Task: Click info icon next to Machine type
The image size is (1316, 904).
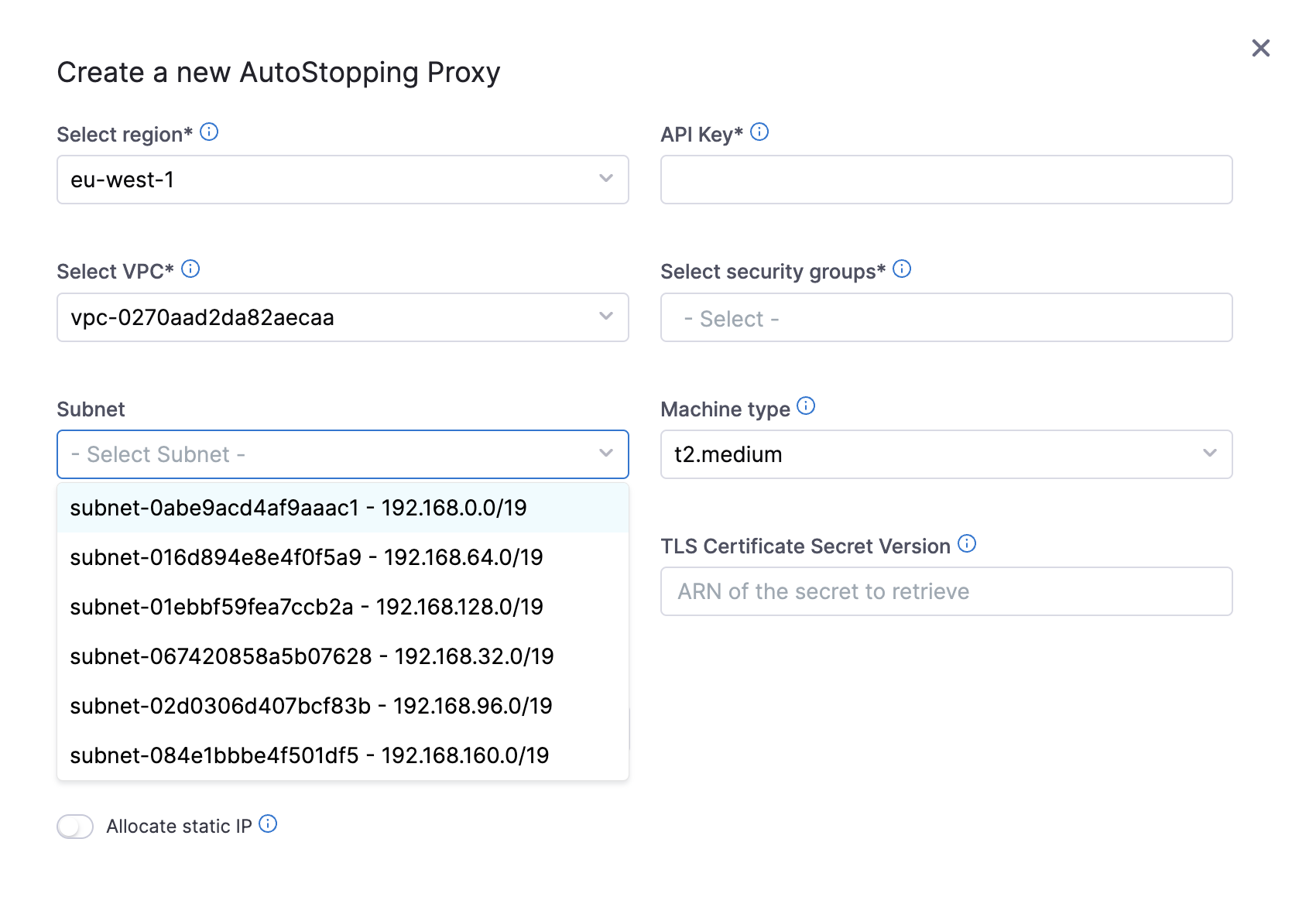Action: [x=806, y=406]
